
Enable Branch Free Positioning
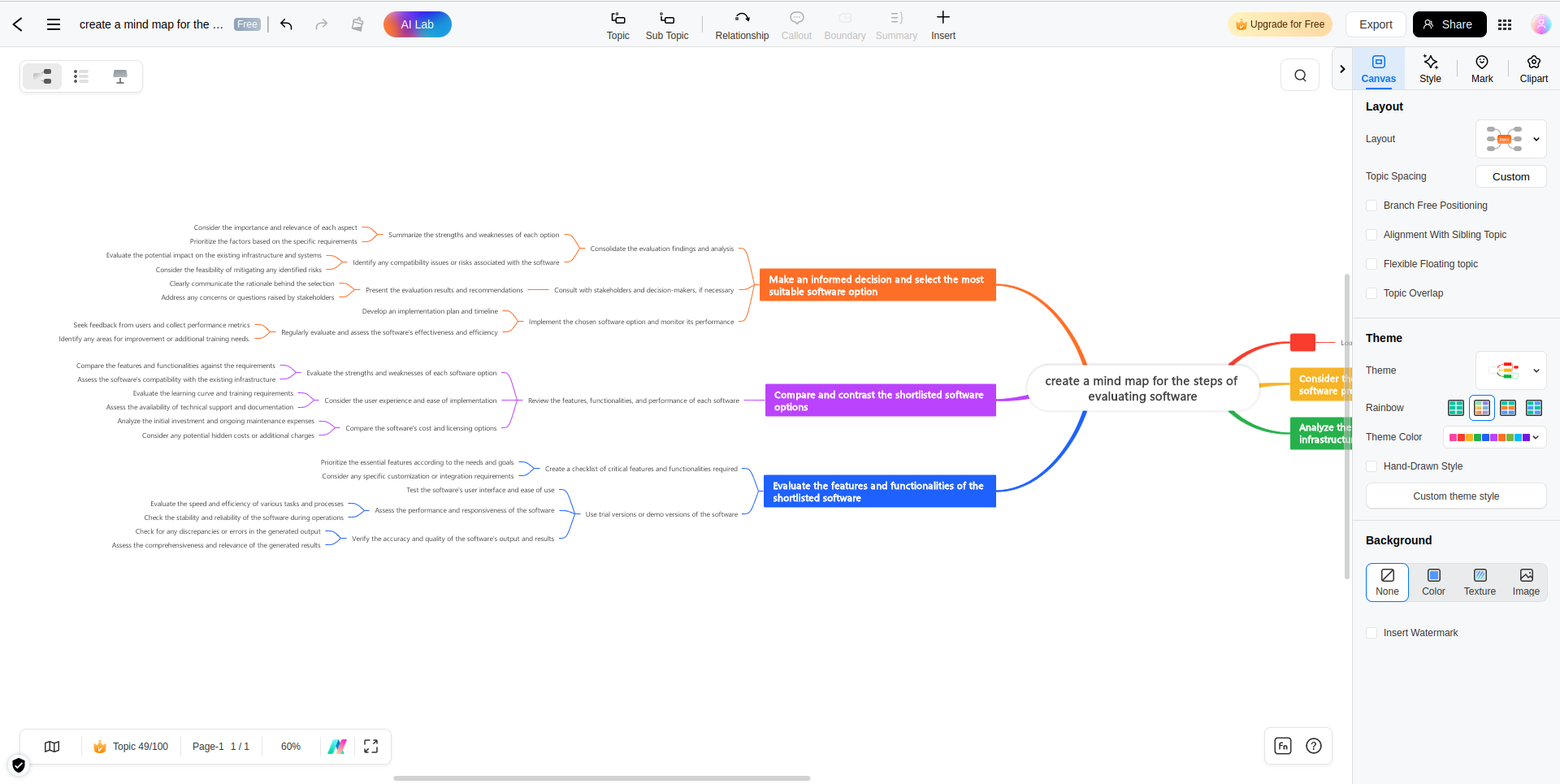tap(1371, 206)
